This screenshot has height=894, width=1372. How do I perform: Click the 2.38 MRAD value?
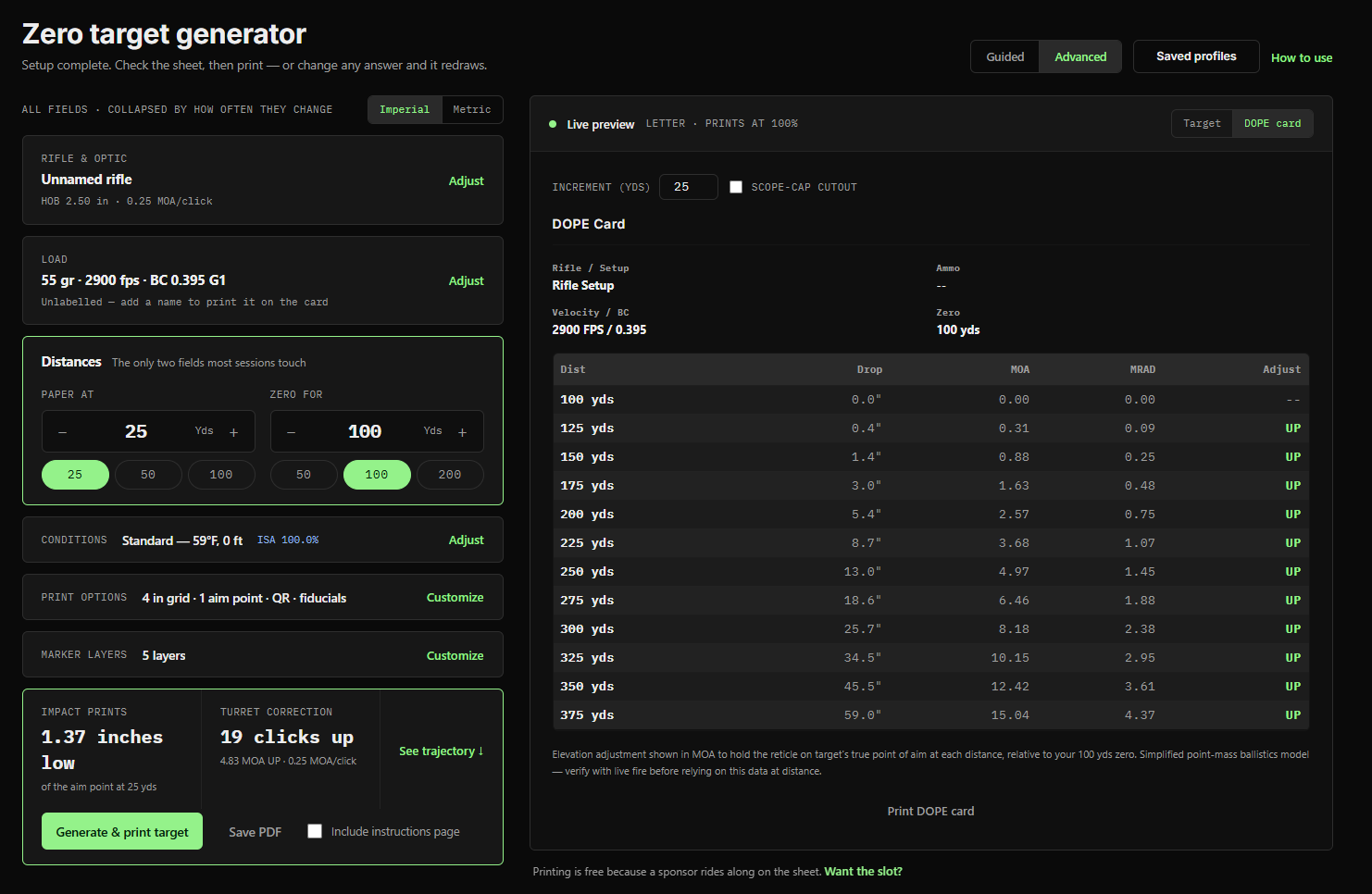click(1140, 628)
